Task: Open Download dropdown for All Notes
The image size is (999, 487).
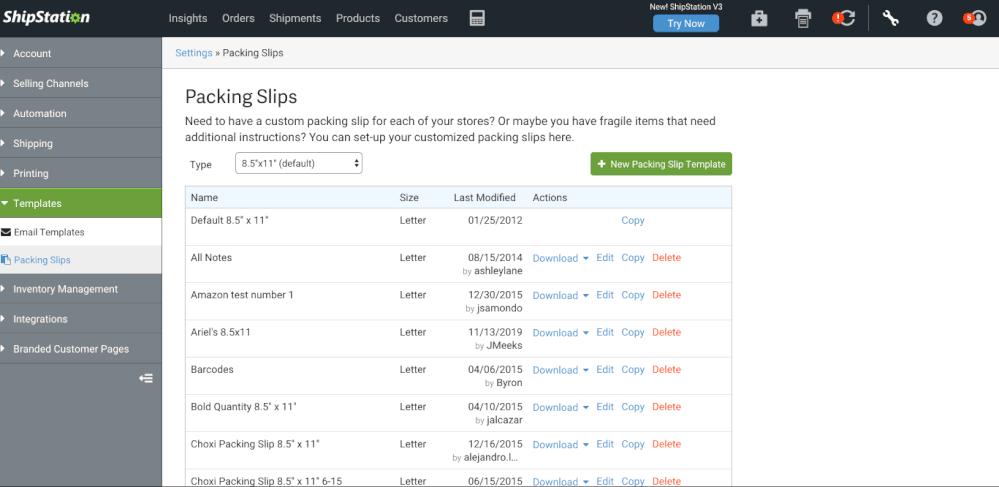Action: click(x=560, y=258)
